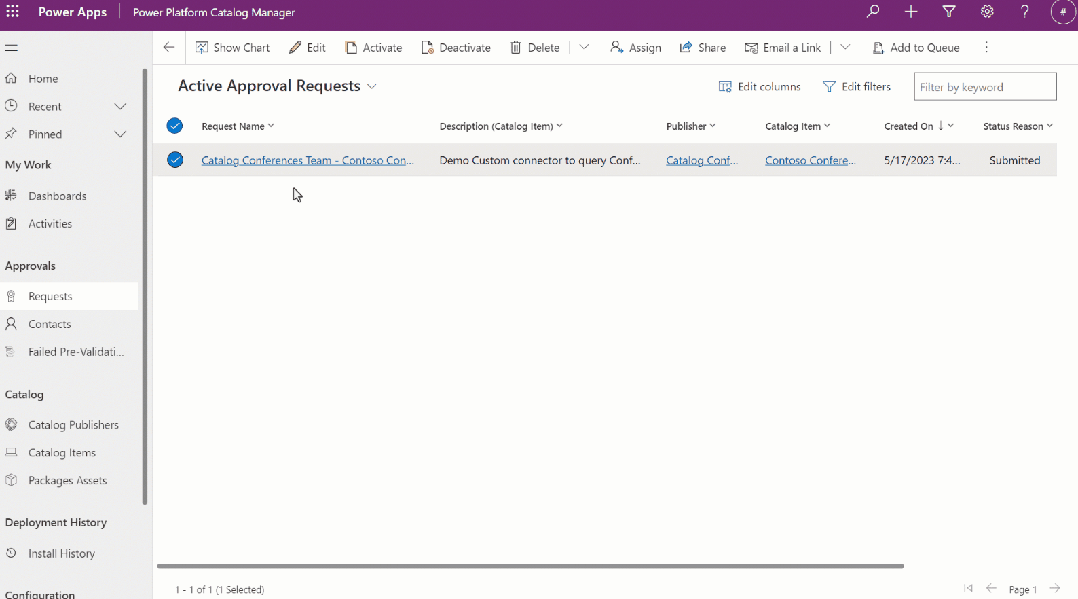The height and width of the screenshot is (599, 1078).
Task: Click the Demo Custom connector description cell
Action: coord(540,160)
